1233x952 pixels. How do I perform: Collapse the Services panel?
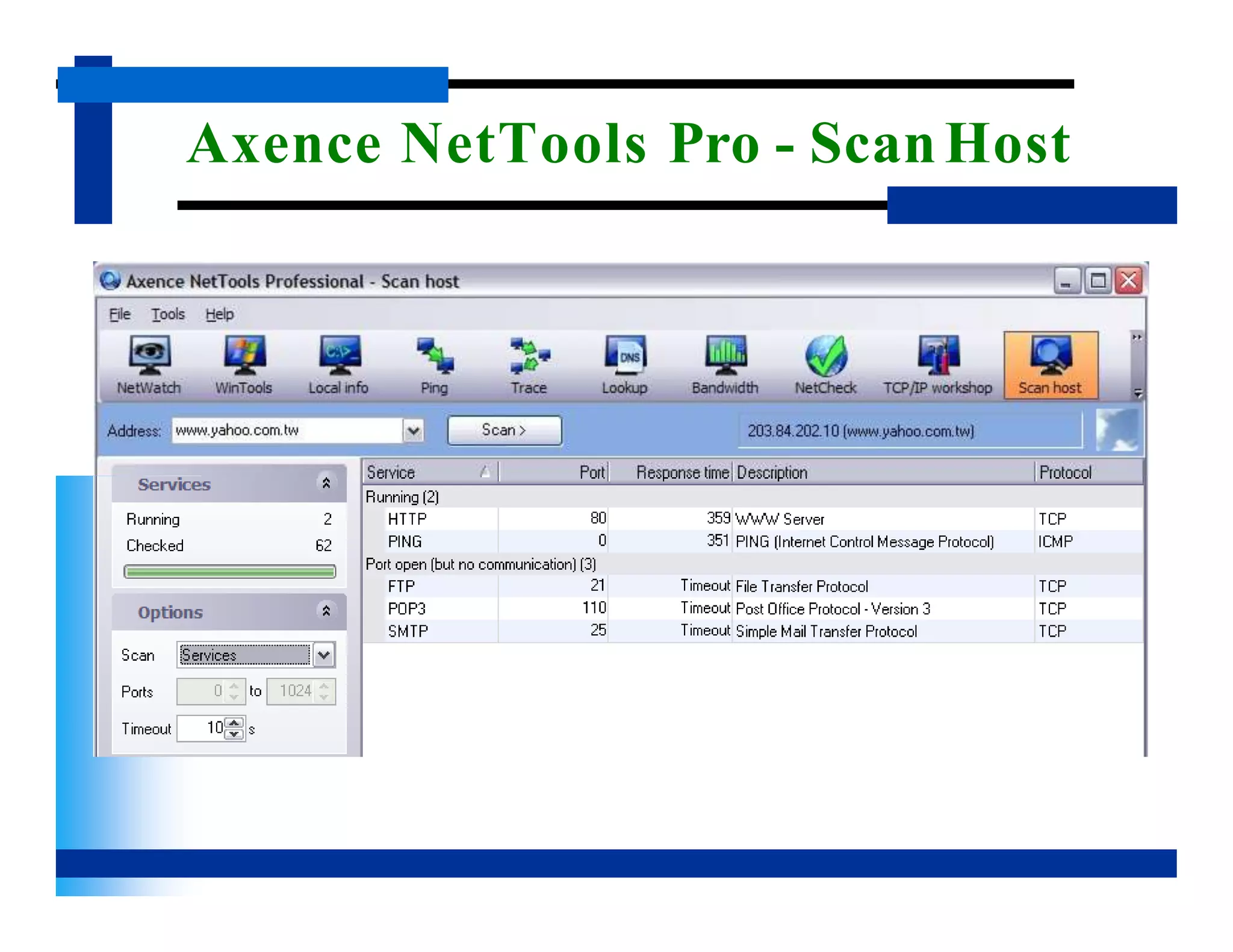pyautogui.click(x=326, y=483)
